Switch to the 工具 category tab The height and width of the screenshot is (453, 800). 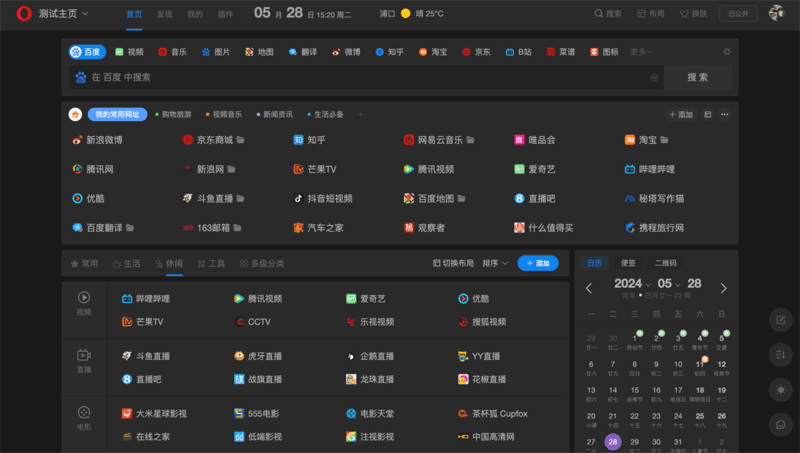click(211, 263)
